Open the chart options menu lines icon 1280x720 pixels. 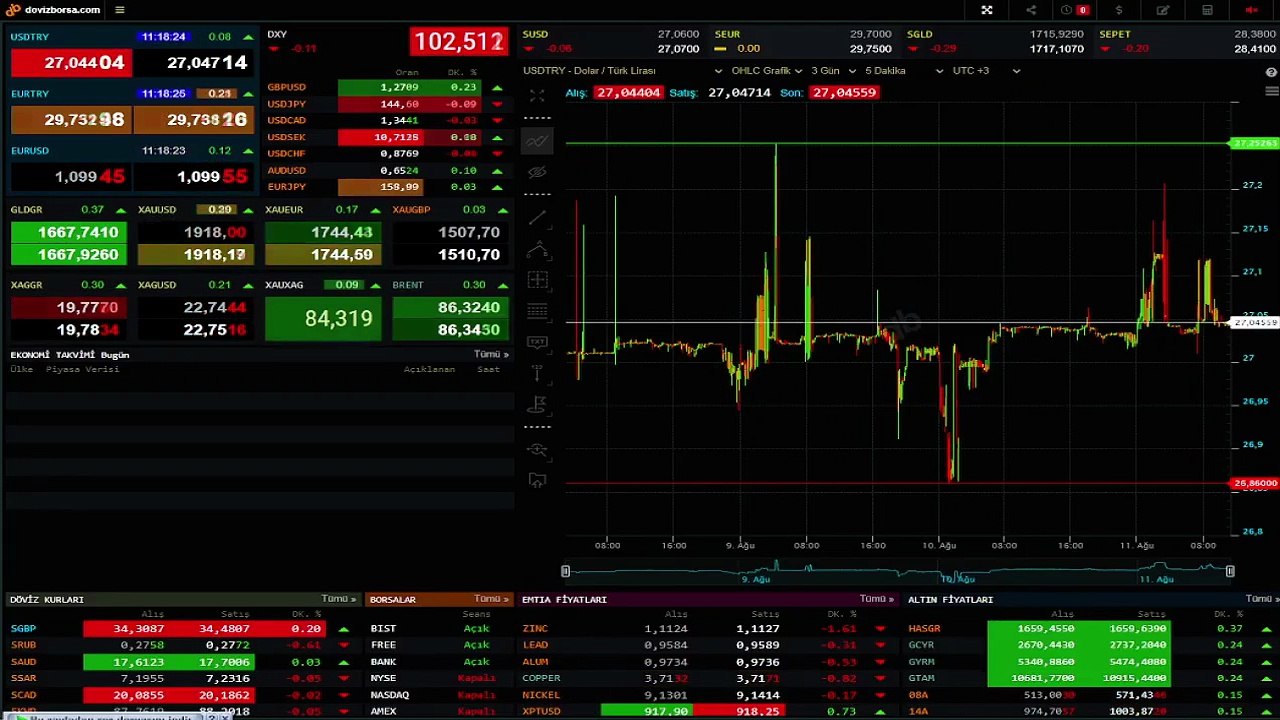1271,91
